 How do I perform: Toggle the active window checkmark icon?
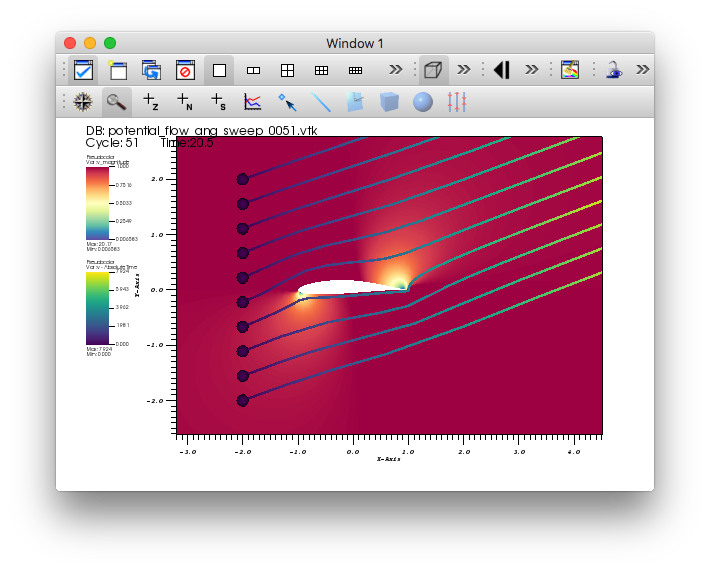coord(83,70)
